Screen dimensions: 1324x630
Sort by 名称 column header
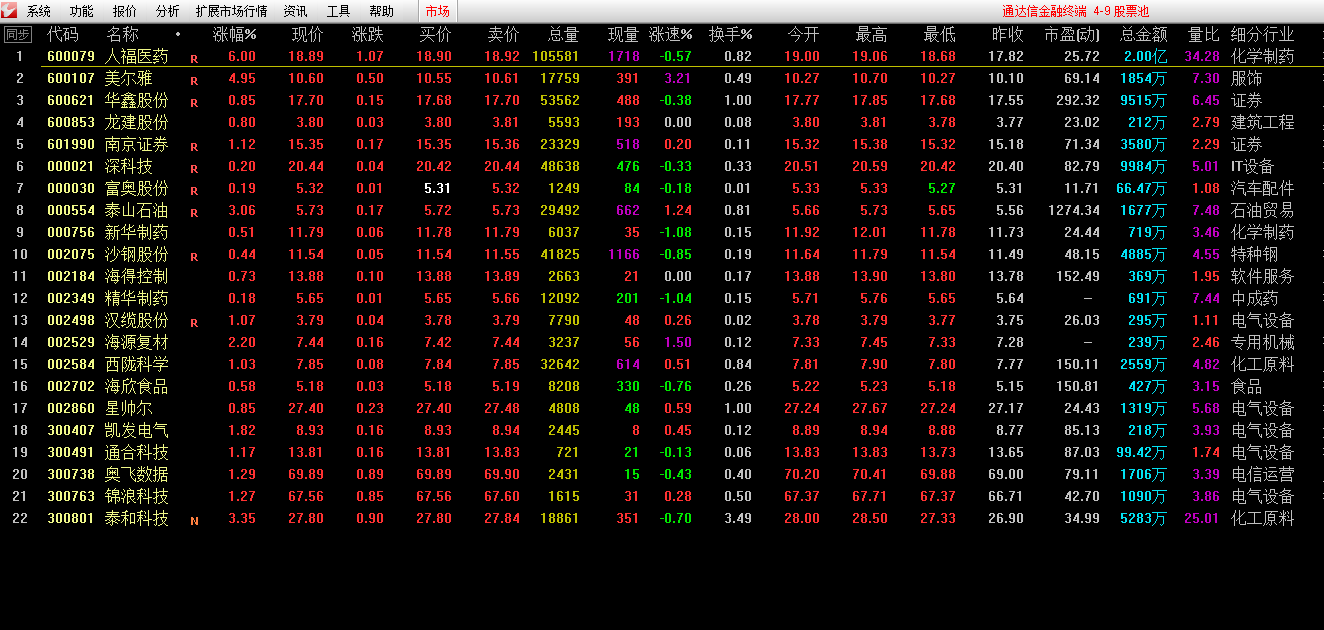pos(123,35)
